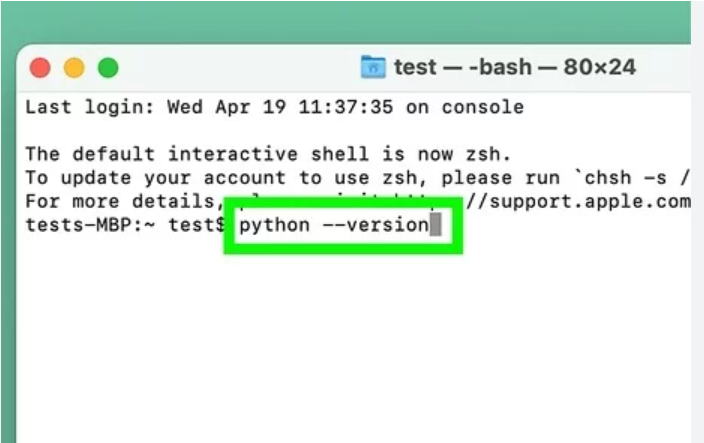The image size is (704, 443).
Task: Click 'The default interactive shell is now zsh' line
Action: (268, 154)
